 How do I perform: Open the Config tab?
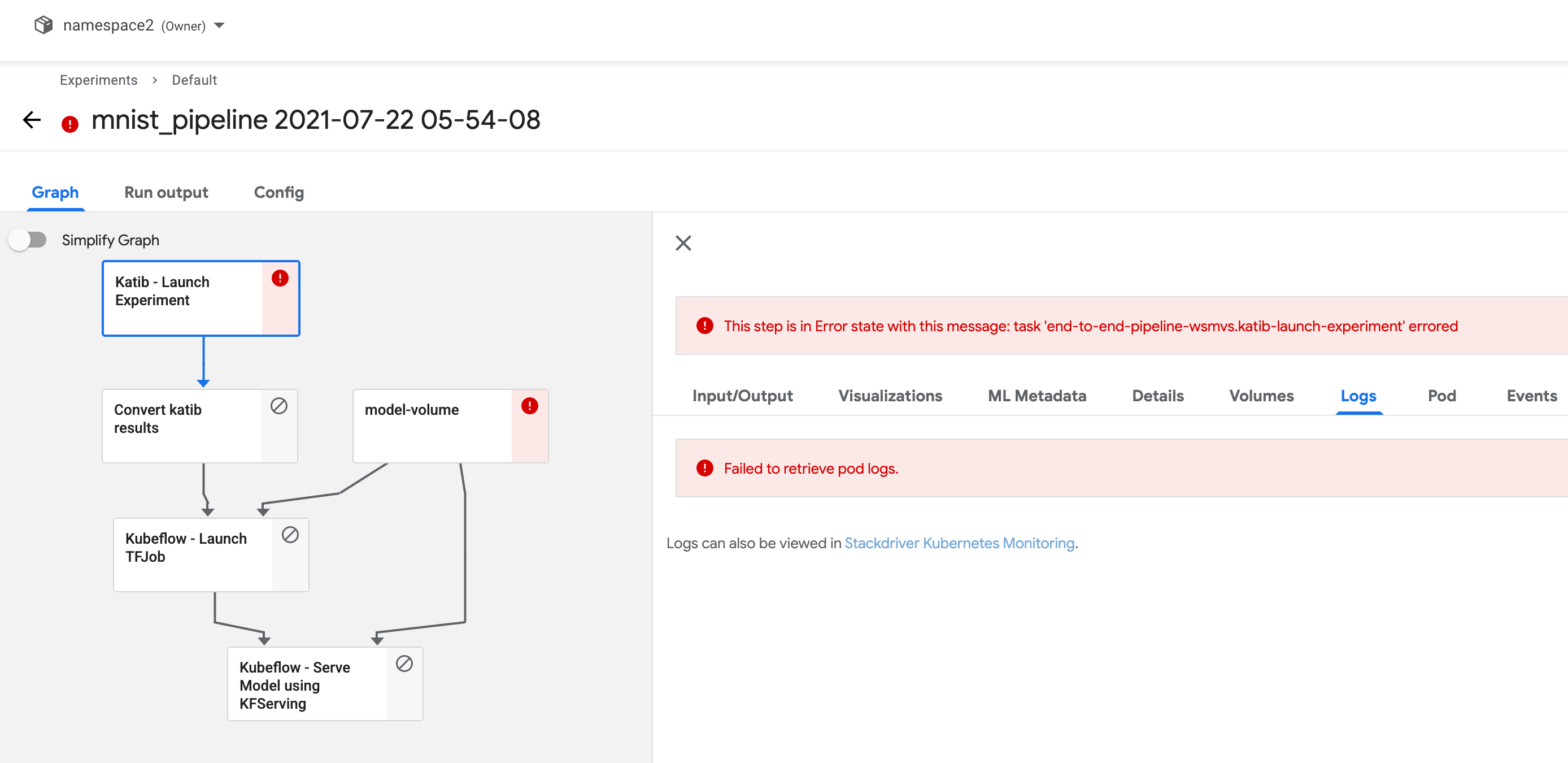click(x=279, y=192)
